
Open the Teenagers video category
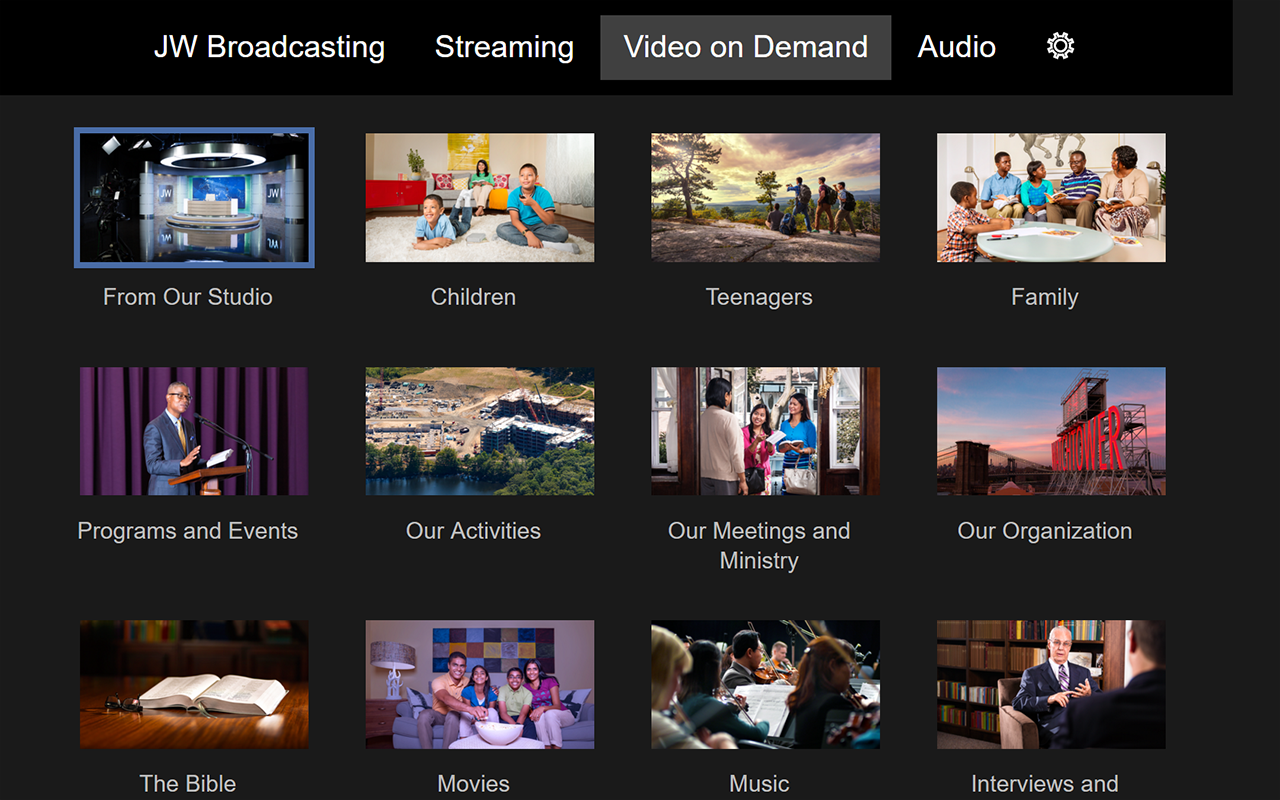(x=765, y=197)
